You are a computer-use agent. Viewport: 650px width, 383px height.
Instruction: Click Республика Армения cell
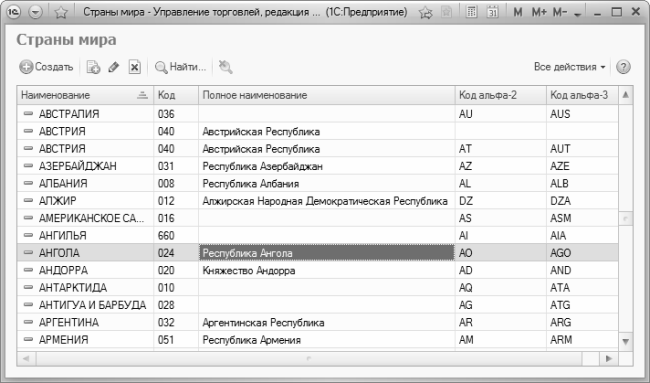click(x=327, y=340)
